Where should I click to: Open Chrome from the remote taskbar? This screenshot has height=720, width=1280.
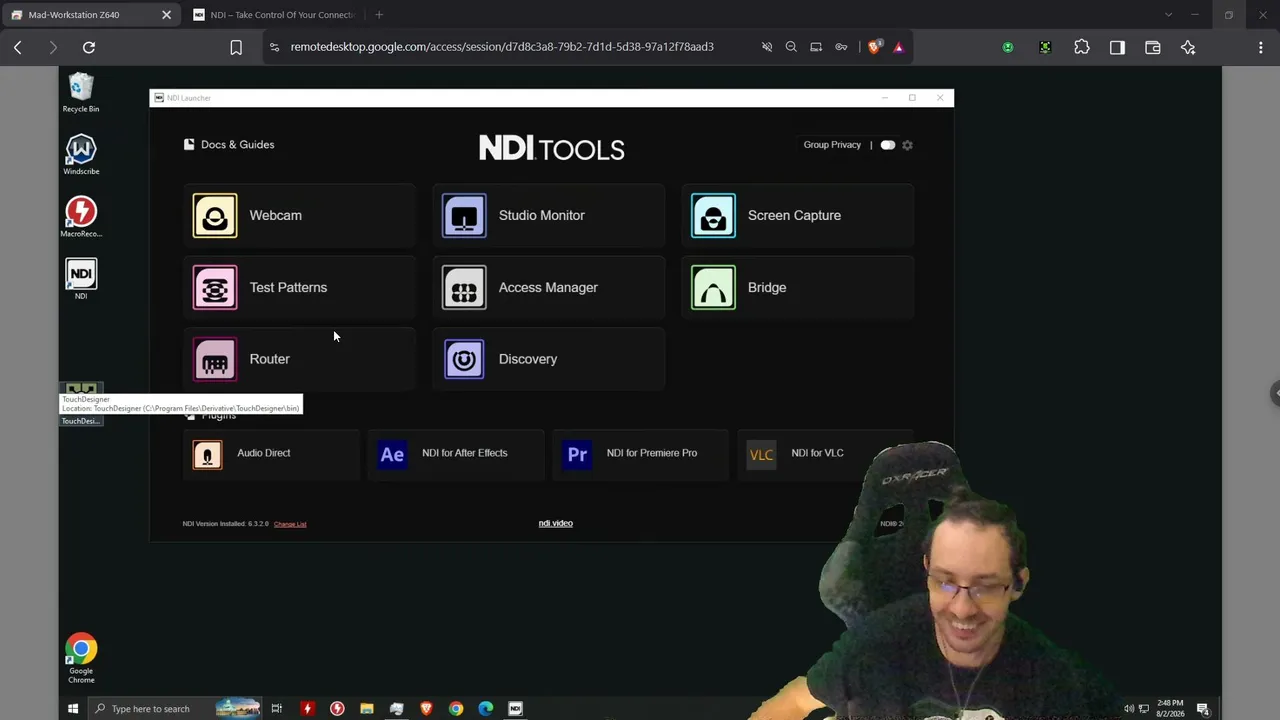tap(456, 709)
